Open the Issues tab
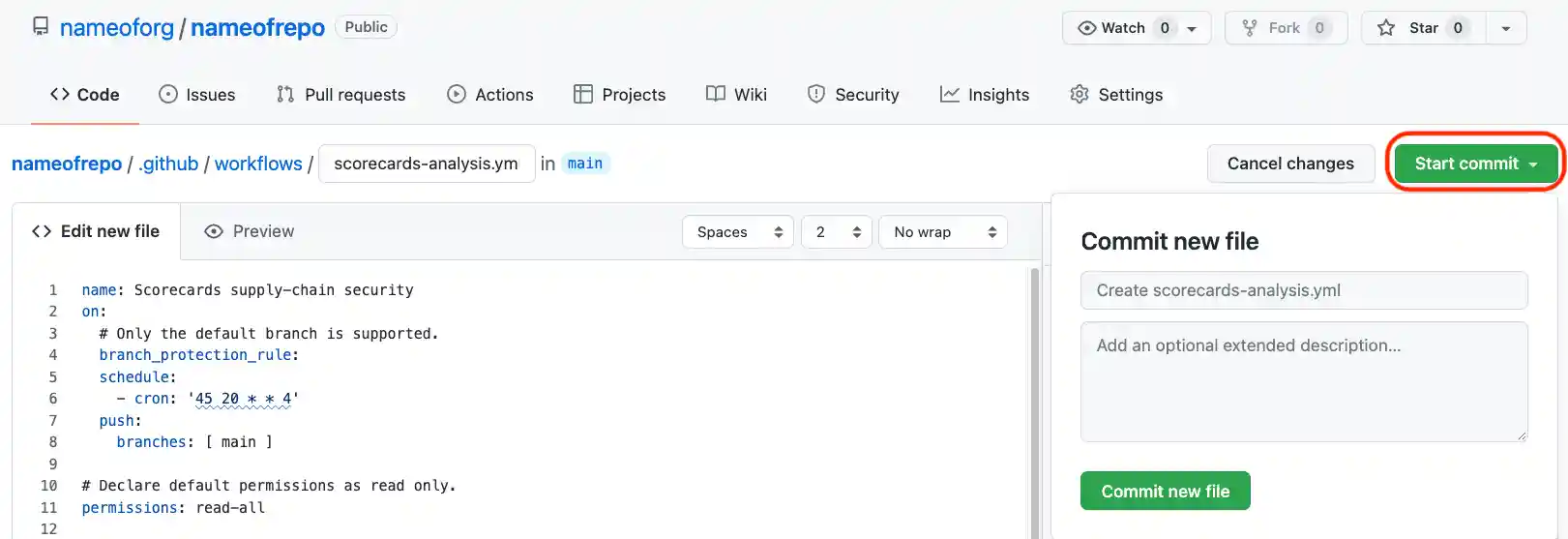The height and width of the screenshot is (539, 1568). click(x=197, y=95)
